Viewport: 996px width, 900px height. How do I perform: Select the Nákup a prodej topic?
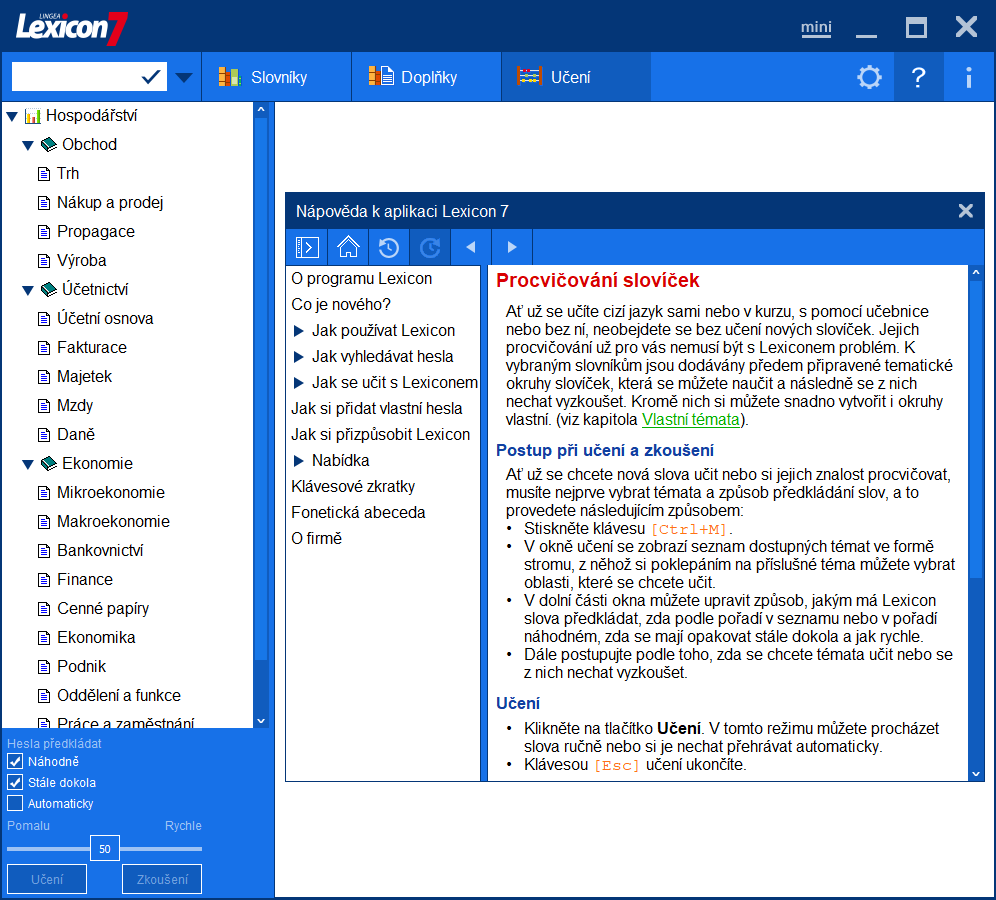110,203
